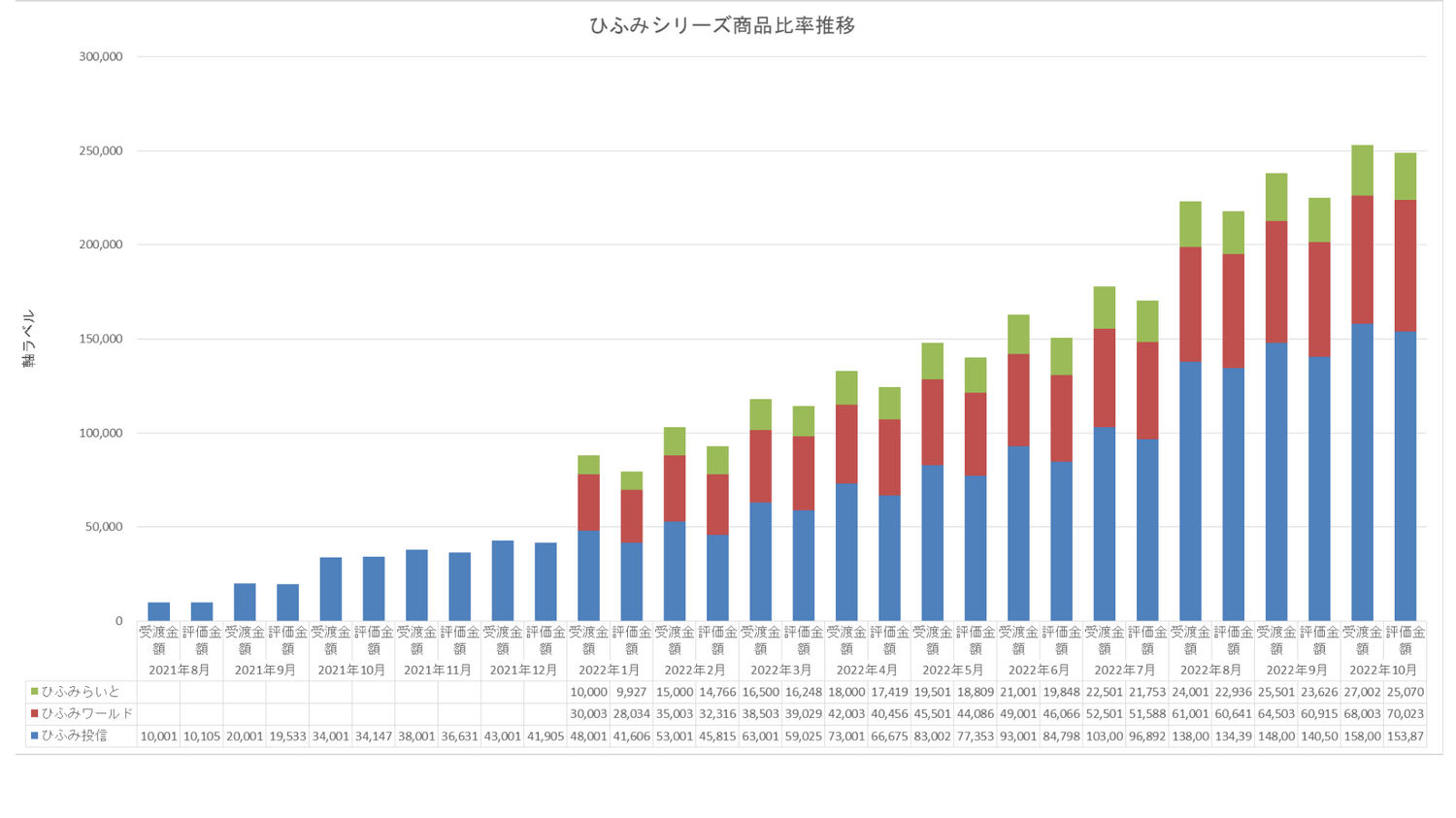
Task: Click the 2022年9月 month label
Action: (1298, 671)
